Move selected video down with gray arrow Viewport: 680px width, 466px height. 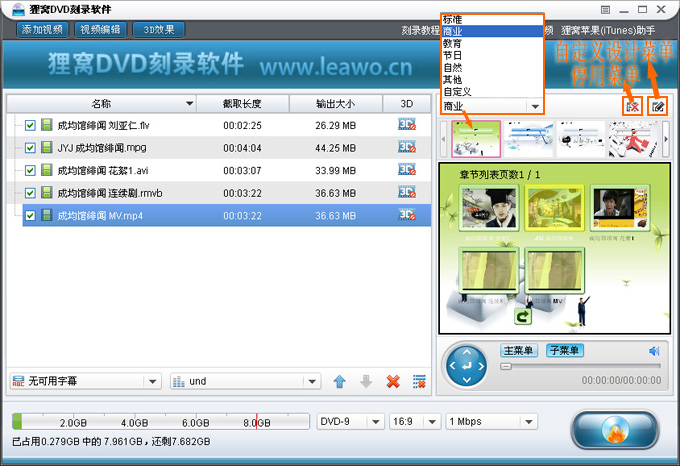pos(366,381)
